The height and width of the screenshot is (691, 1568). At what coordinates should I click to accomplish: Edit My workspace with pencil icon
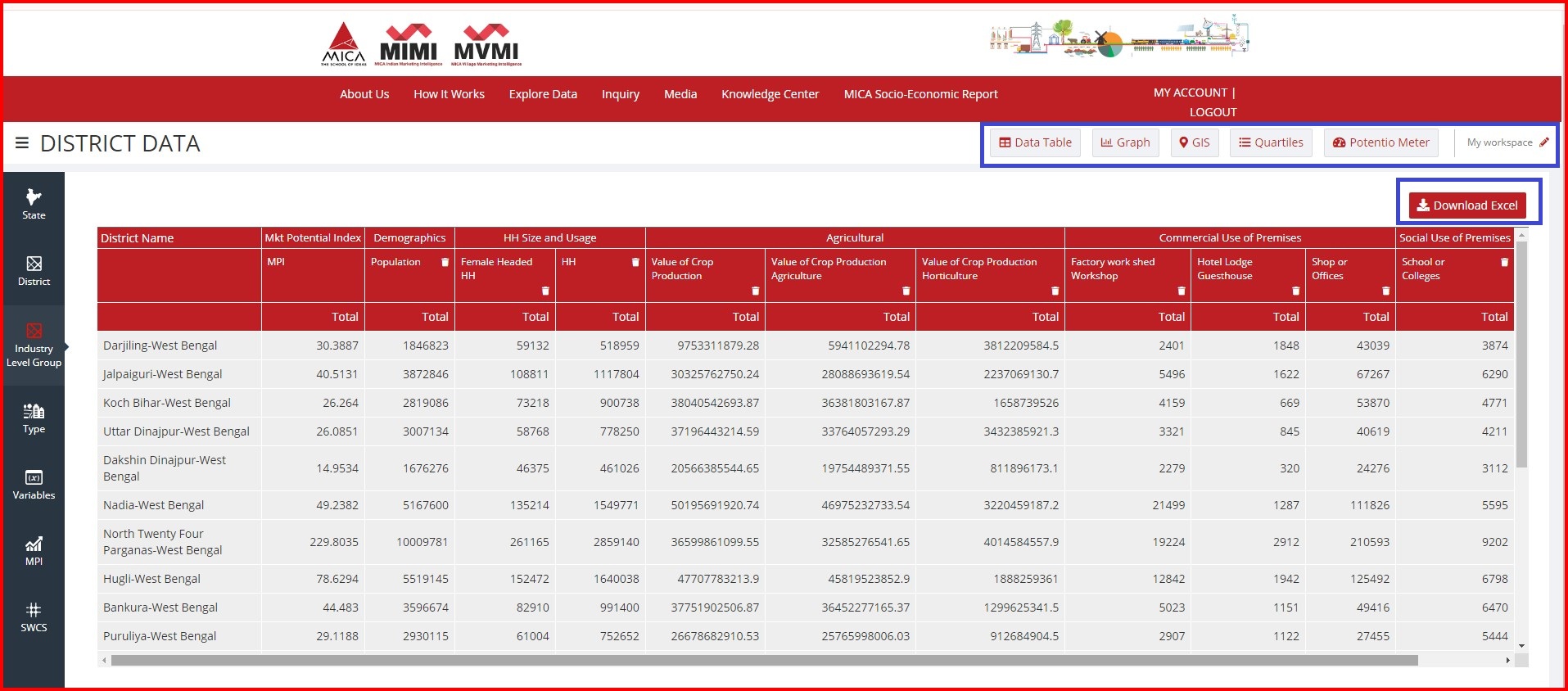[x=1544, y=142]
